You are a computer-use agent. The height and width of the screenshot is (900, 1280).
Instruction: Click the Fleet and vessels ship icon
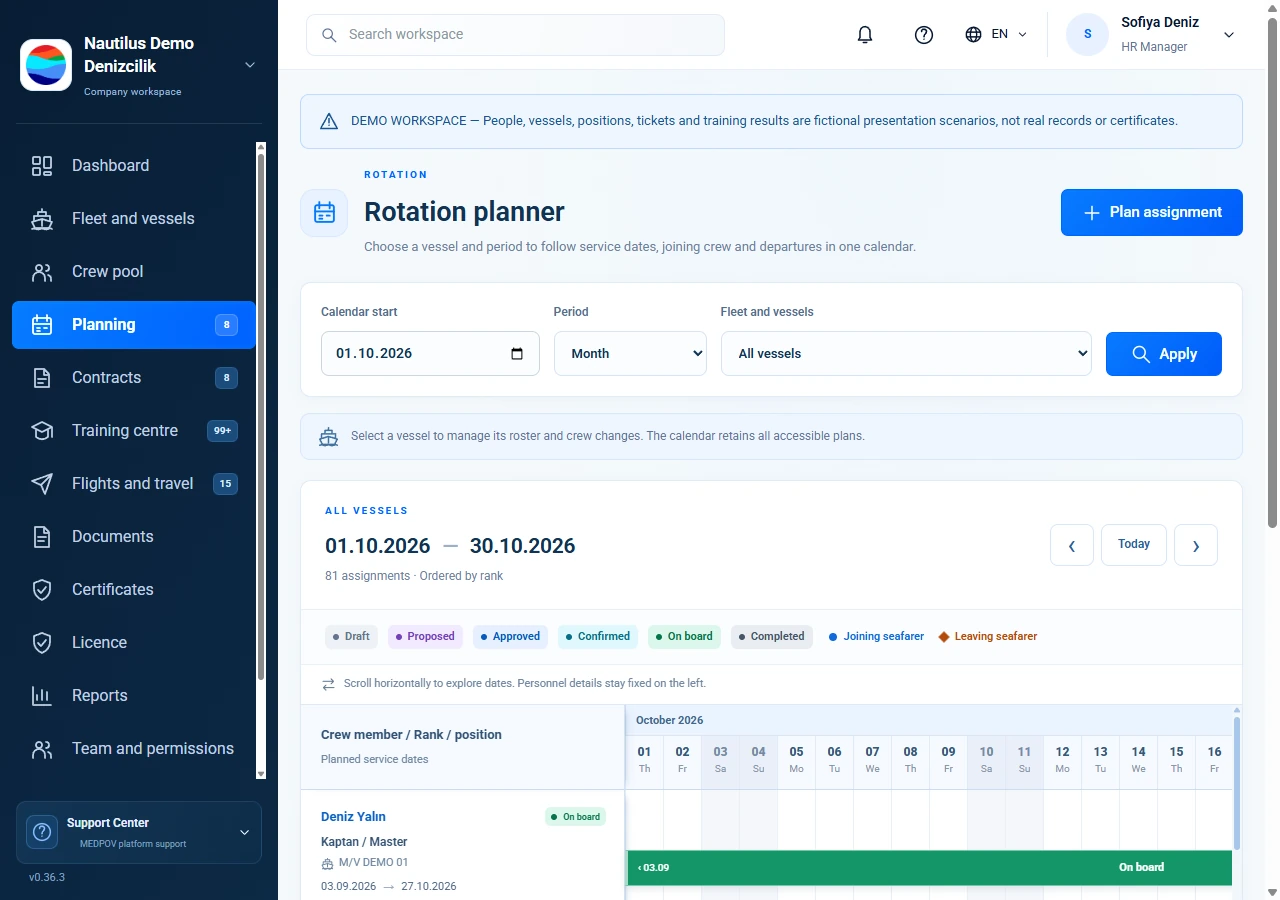pyautogui.click(x=42, y=219)
